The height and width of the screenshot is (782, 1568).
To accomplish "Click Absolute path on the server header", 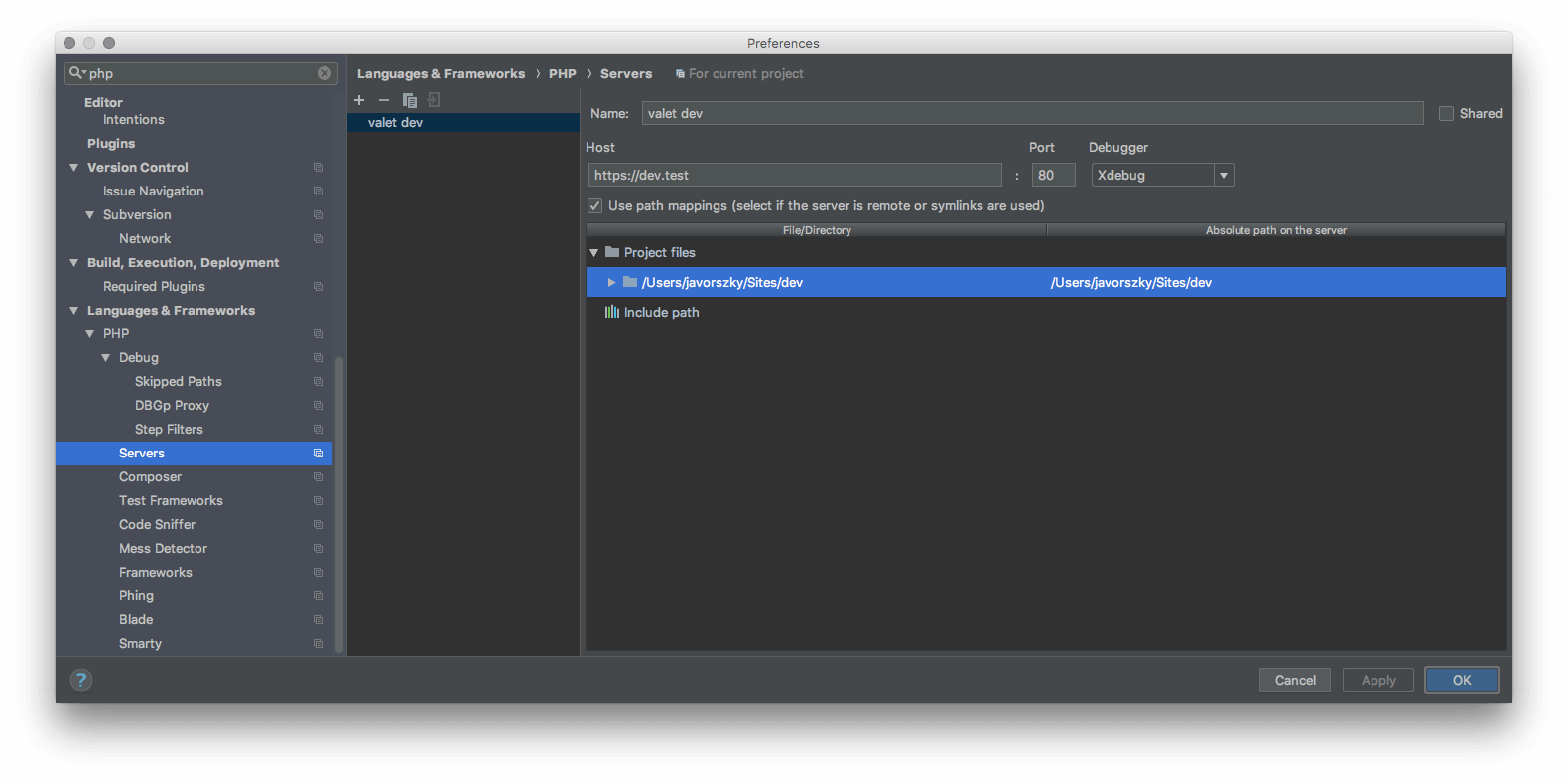I will click(1276, 230).
